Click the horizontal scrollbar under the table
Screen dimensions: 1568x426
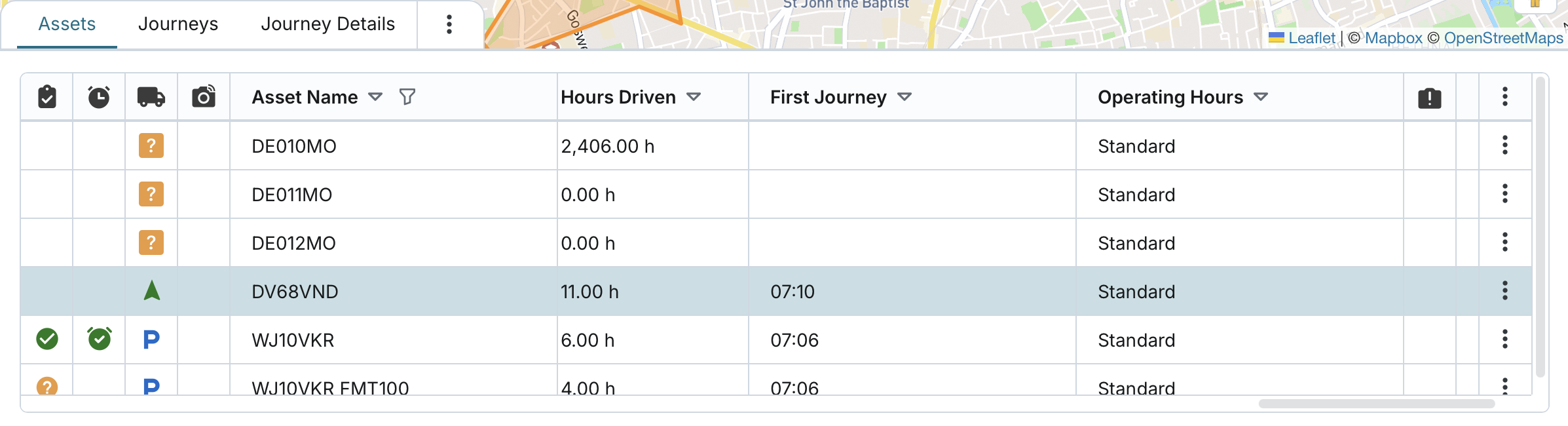(x=1376, y=404)
